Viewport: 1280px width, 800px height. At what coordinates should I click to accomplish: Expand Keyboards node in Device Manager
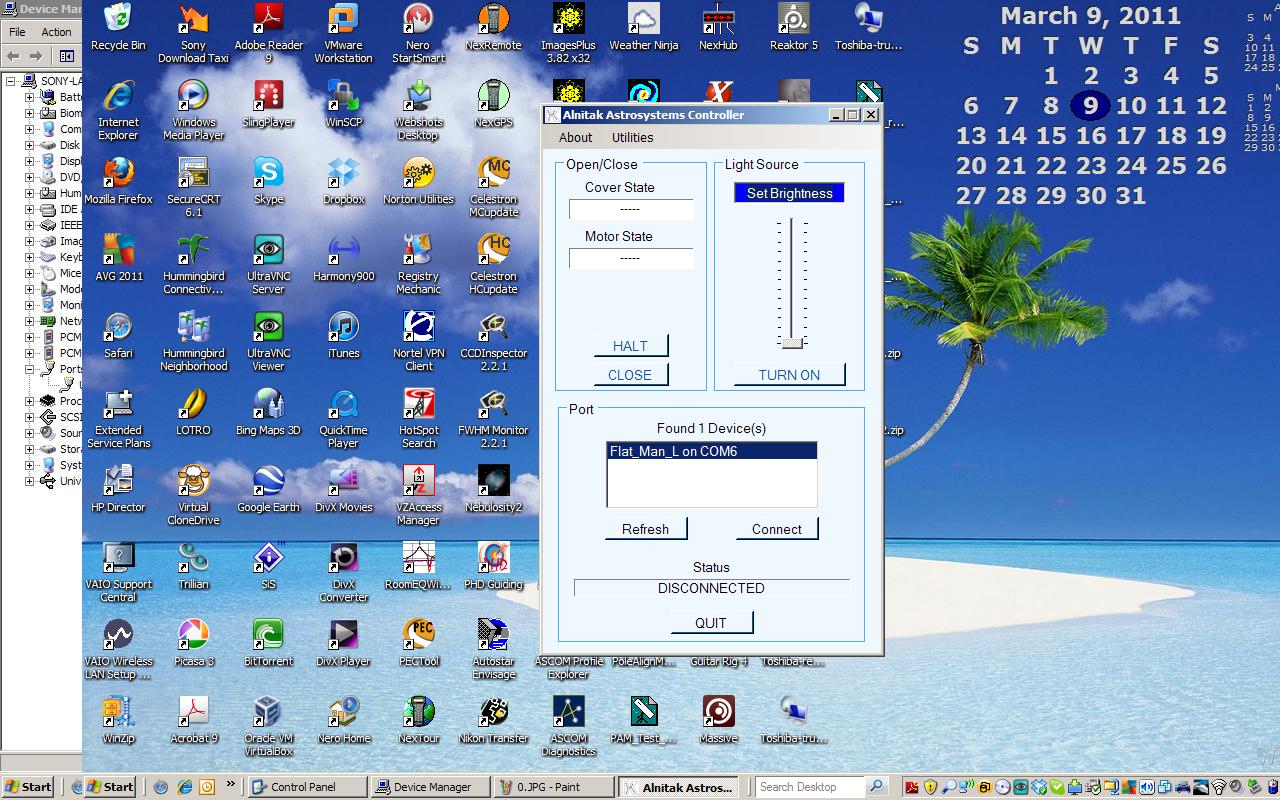click(x=30, y=257)
